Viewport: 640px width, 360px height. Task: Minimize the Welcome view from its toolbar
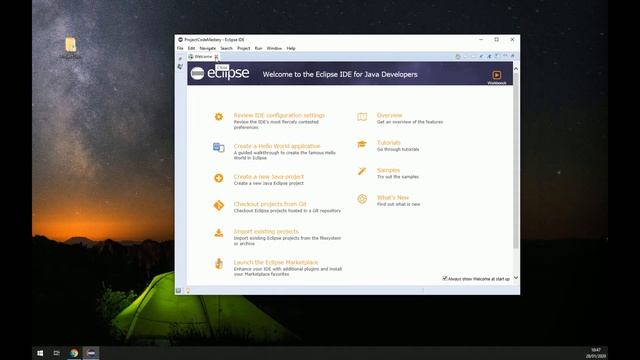click(x=505, y=56)
